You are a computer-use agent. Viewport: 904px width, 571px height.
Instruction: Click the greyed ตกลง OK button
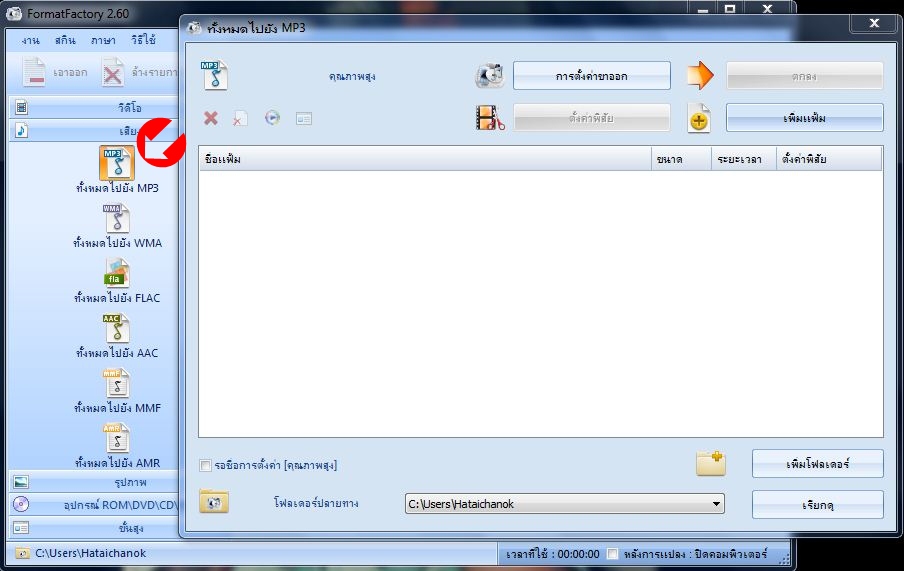[804, 76]
